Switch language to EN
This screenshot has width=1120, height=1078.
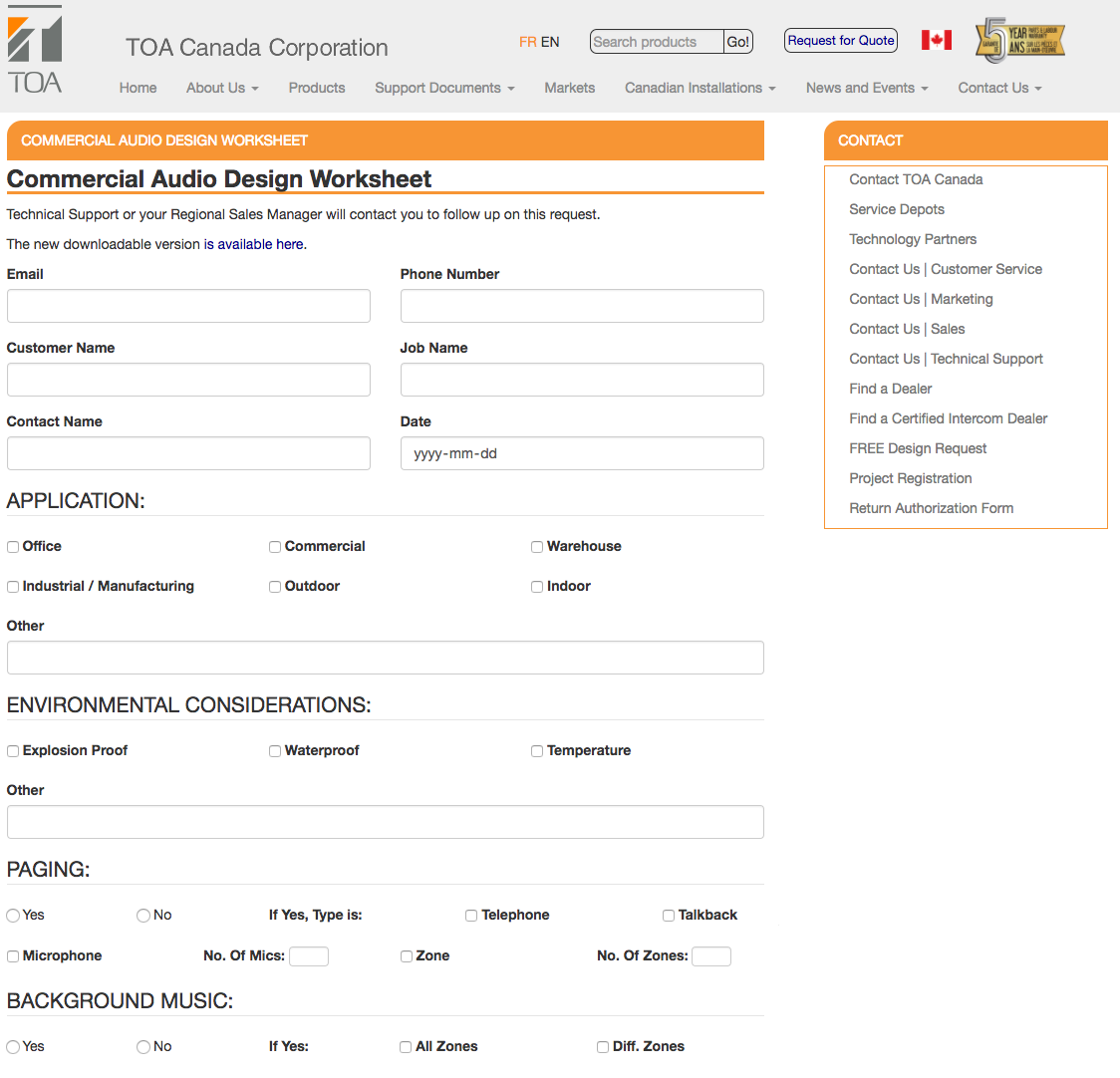(550, 42)
